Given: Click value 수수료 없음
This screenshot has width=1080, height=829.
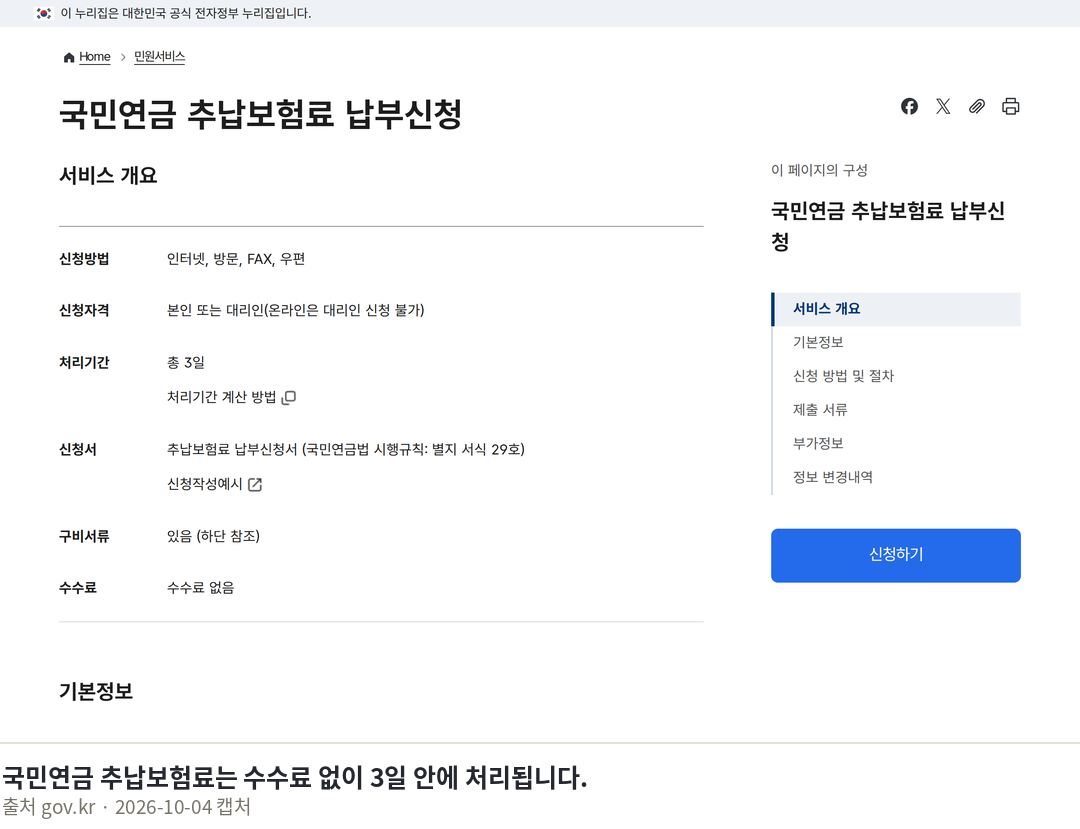Looking at the screenshot, I should click(200, 588).
